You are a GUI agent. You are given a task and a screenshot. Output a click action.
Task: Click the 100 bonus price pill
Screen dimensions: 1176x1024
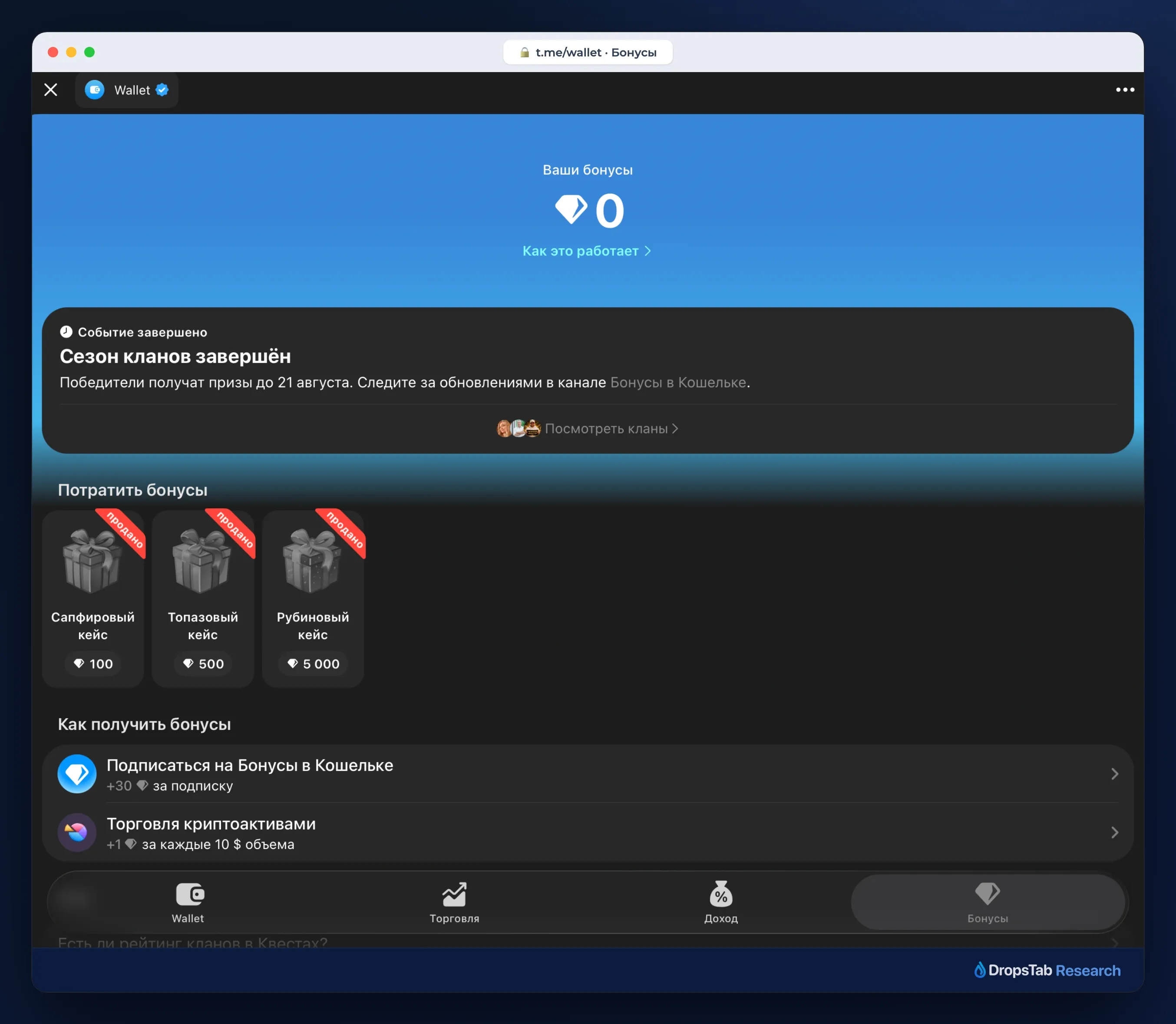93,664
